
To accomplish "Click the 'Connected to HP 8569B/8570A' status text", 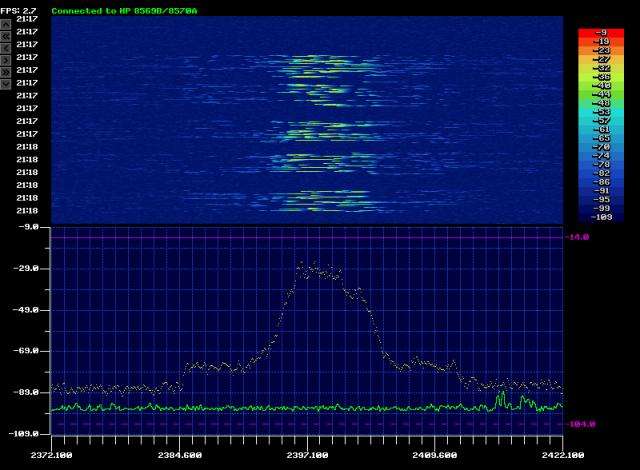I will coord(124,11).
